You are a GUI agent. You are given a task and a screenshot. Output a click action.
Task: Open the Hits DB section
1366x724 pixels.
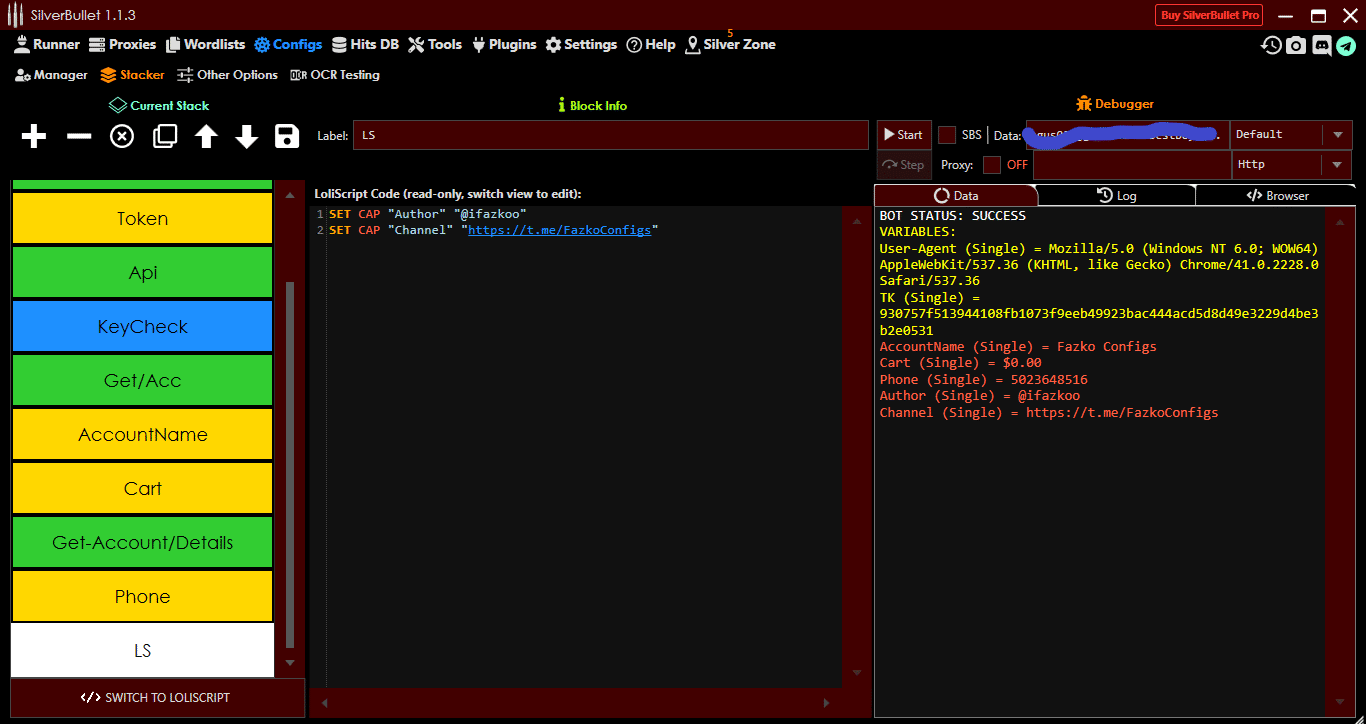click(x=366, y=44)
